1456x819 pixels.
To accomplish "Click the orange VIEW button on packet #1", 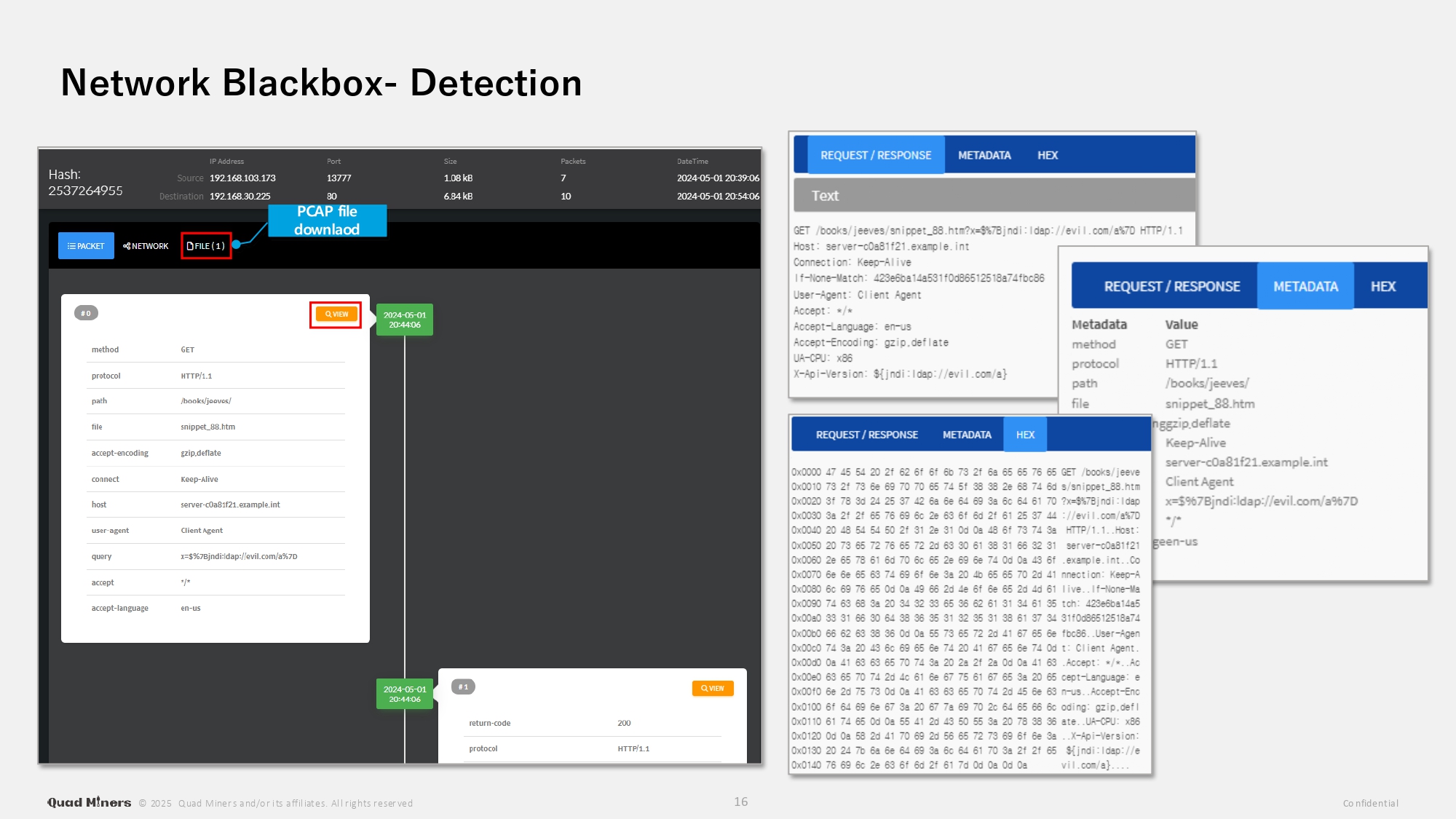I will coord(712,688).
